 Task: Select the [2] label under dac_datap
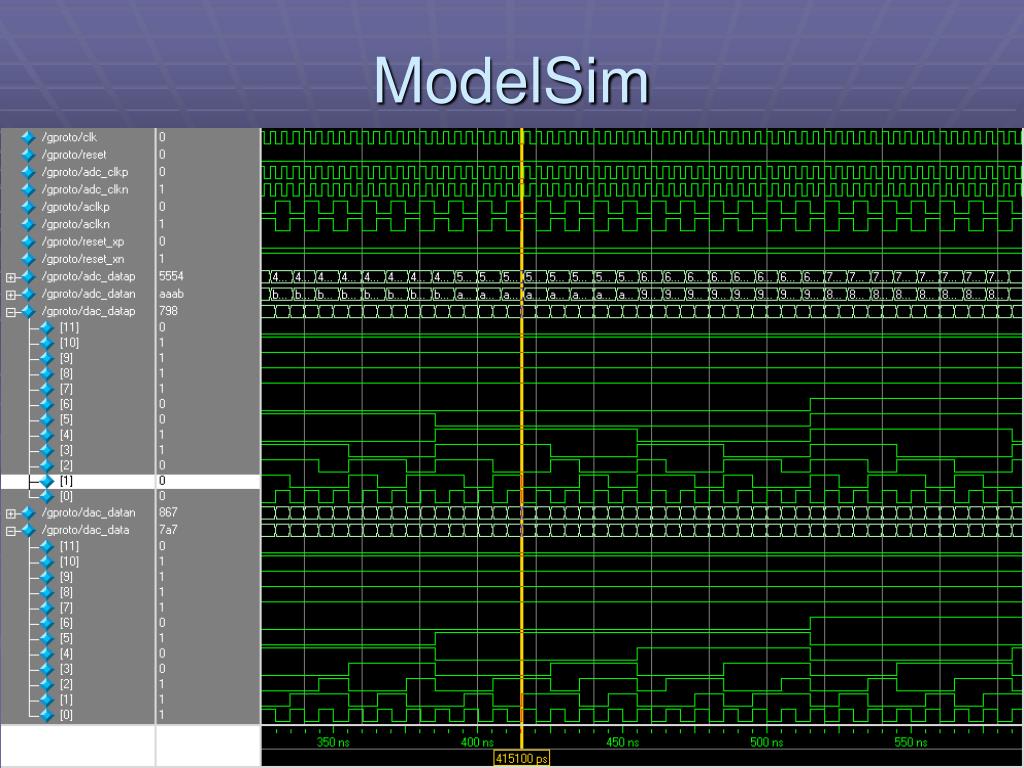pyautogui.click(x=66, y=466)
